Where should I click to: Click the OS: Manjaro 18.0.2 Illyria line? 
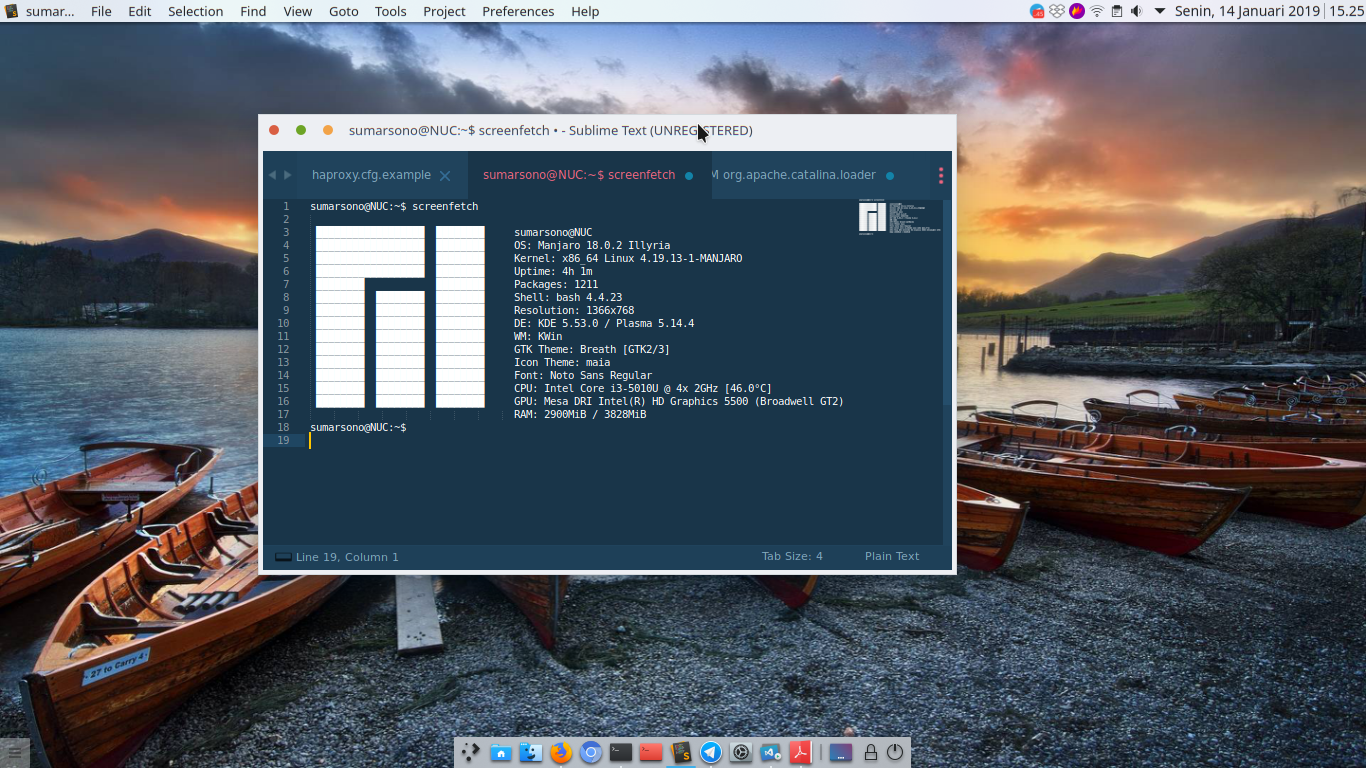pyautogui.click(x=592, y=246)
